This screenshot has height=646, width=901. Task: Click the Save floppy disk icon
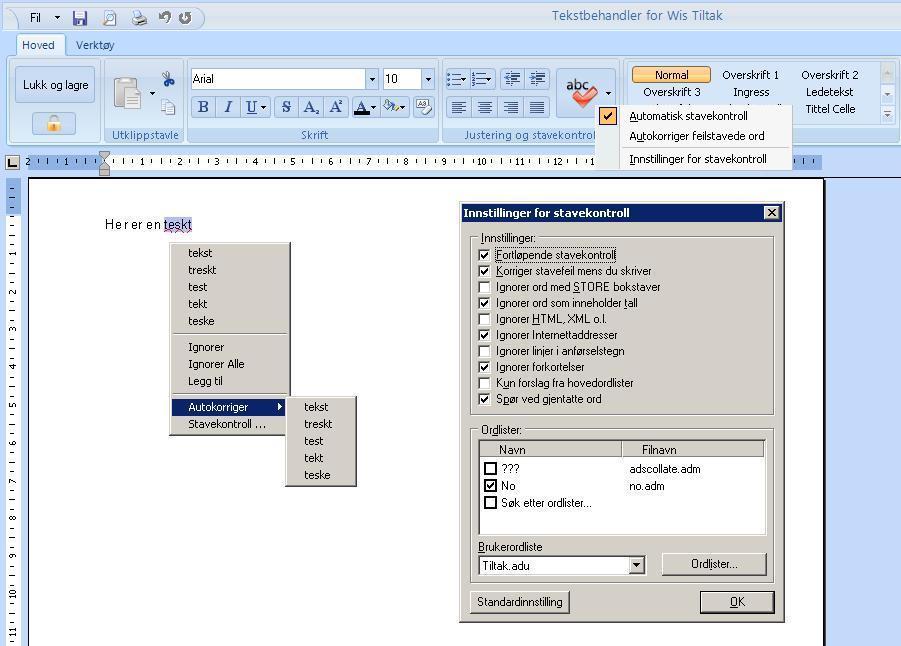click(80, 18)
